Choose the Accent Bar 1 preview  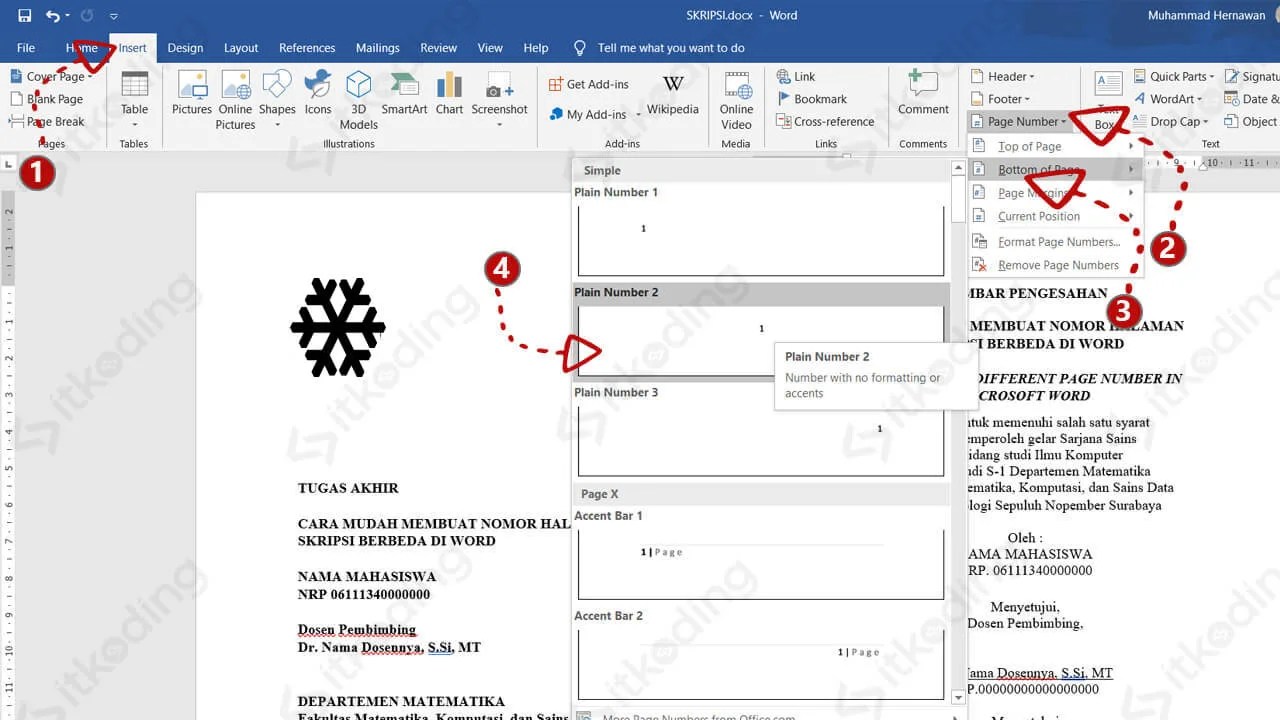coord(761,563)
